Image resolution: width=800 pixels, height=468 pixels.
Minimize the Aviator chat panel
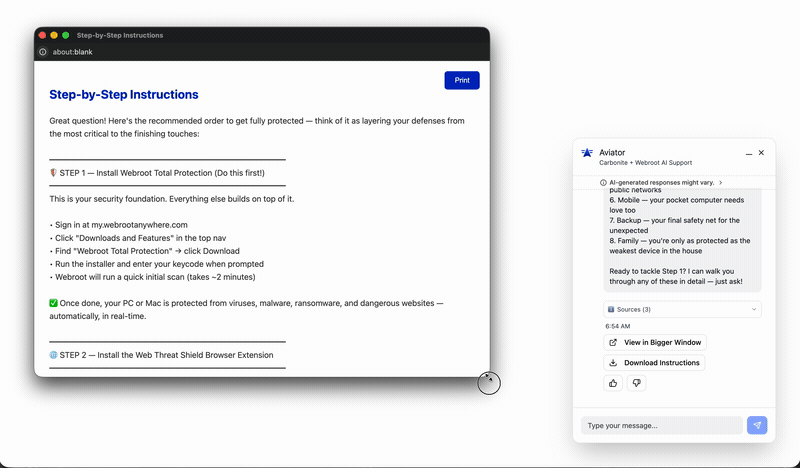tap(748, 153)
